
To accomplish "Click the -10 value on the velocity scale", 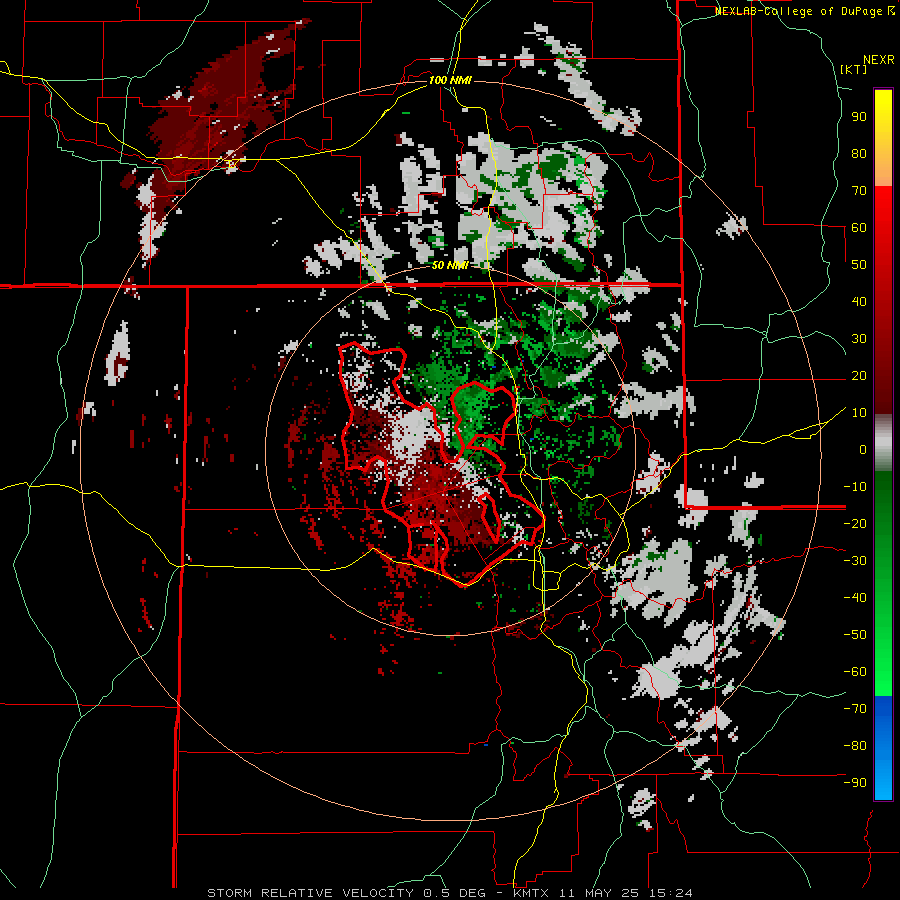I will pyautogui.click(x=855, y=487).
